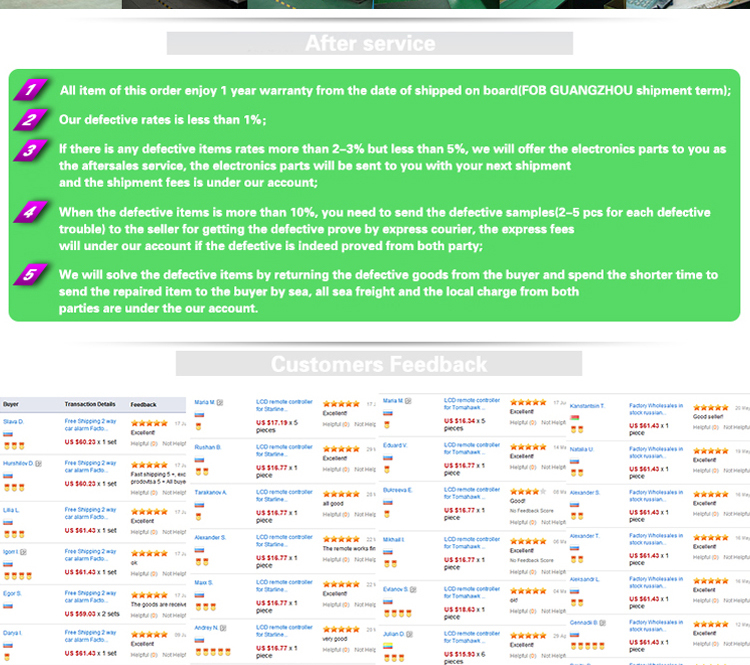Screen dimensions: 750x665
Task: Open buyer profile Rushan B.
Action: pos(207,447)
